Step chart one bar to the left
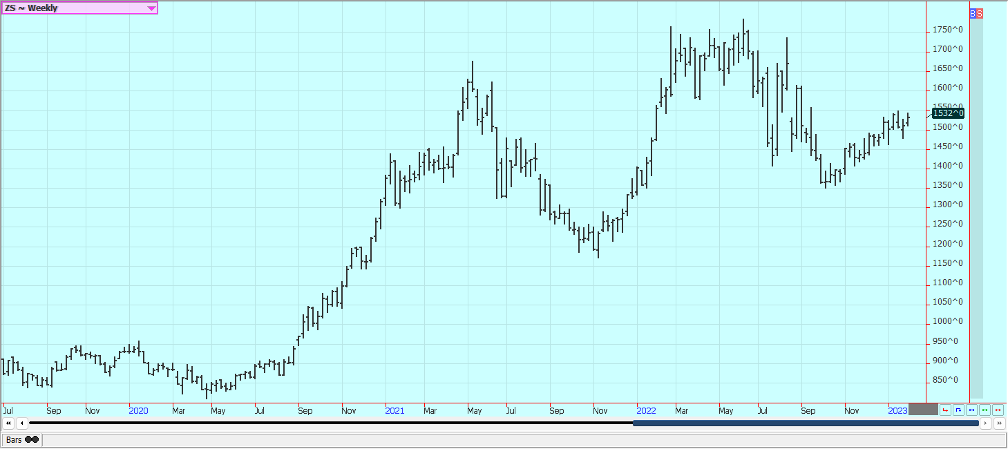Image resolution: width=1008 pixels, height=450 pixels. (x=22, y=424)
